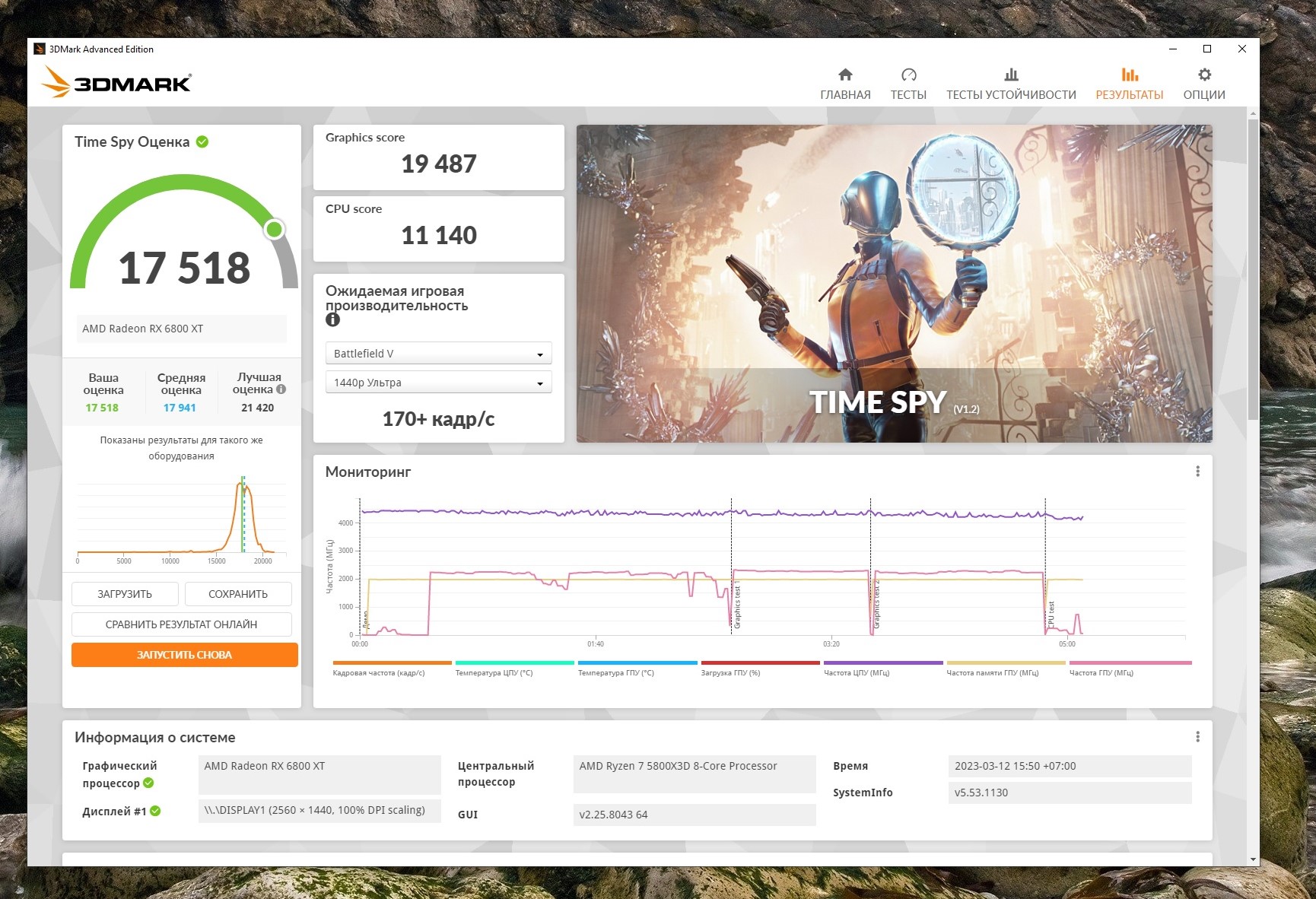Open the Battlefield V game dropdown
The image size is (1316, 899).
coord(439,354)
